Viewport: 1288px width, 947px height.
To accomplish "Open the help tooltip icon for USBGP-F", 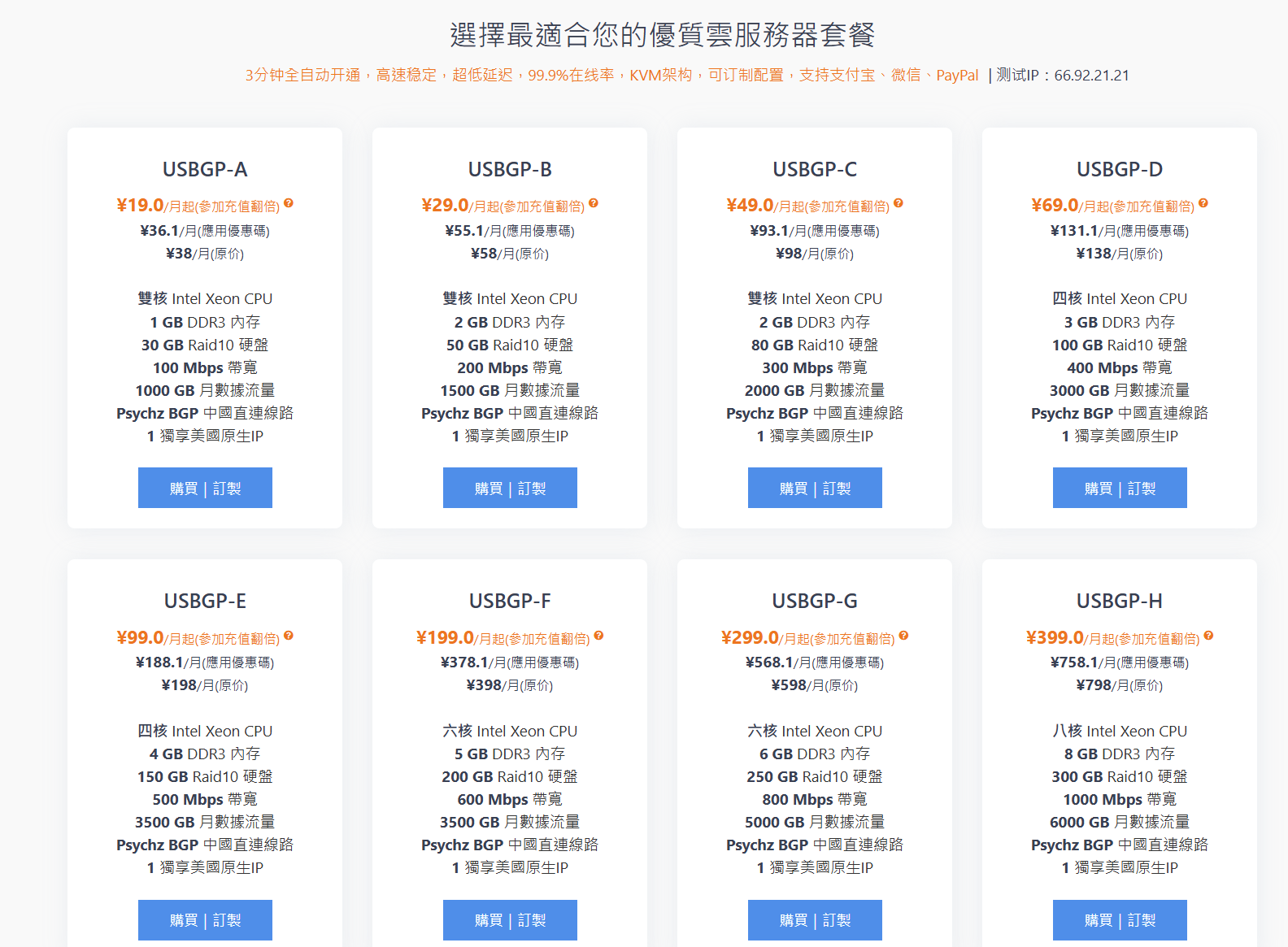I will click(x=598, y=636).
